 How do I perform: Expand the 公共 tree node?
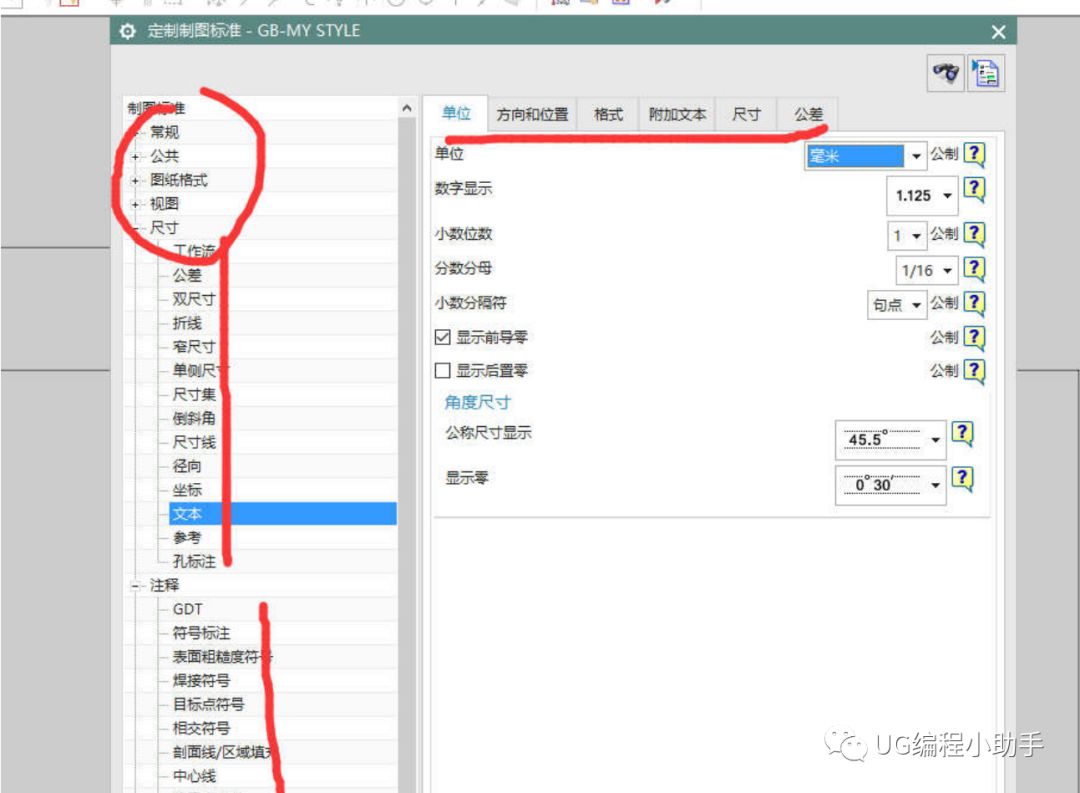click(135, 157)
